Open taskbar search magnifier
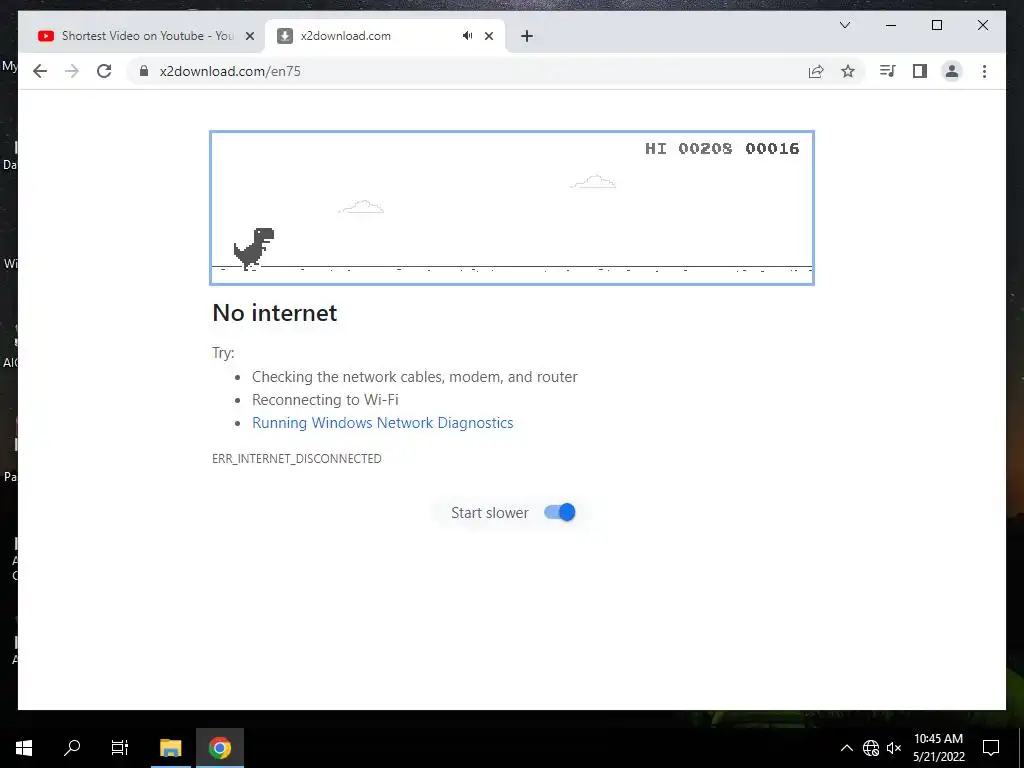 pyautogui.click(x=72, y=748)
